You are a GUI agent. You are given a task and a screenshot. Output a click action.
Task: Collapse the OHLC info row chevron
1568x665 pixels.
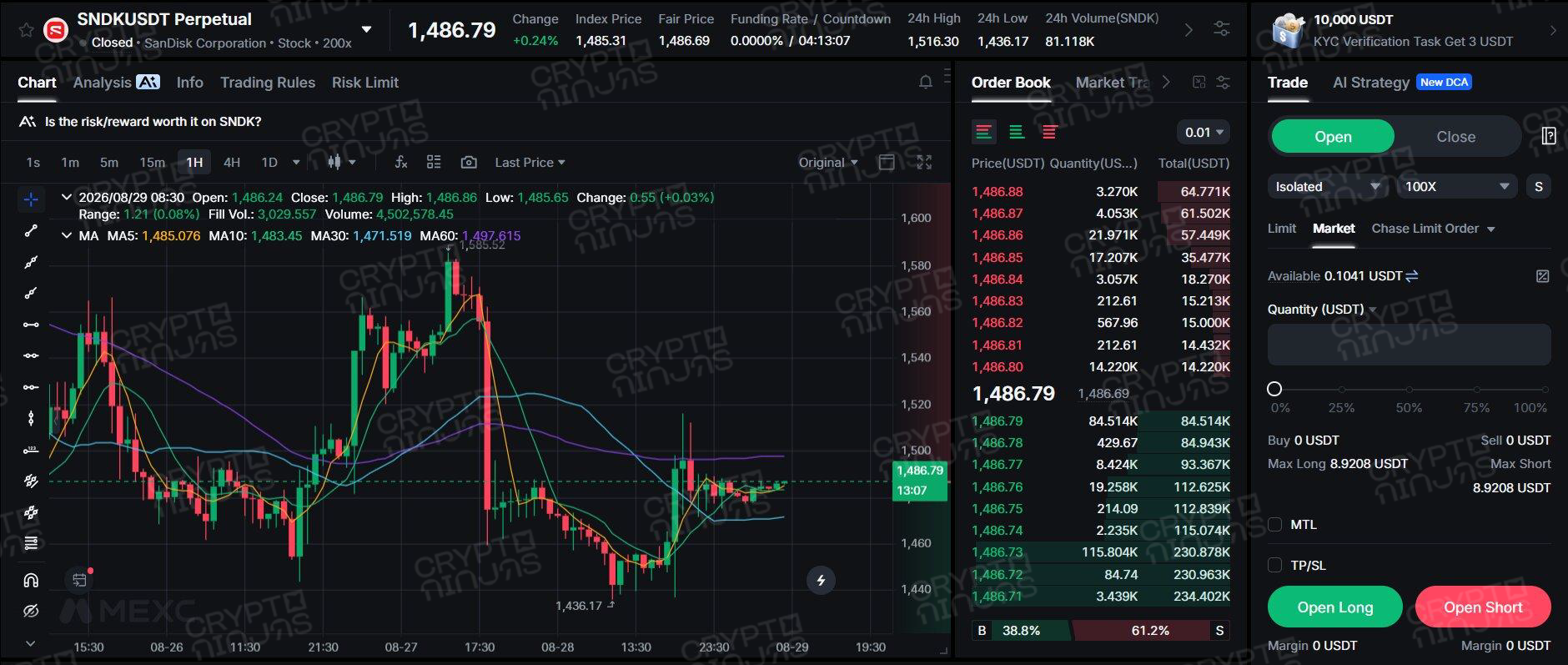[66, 198]
